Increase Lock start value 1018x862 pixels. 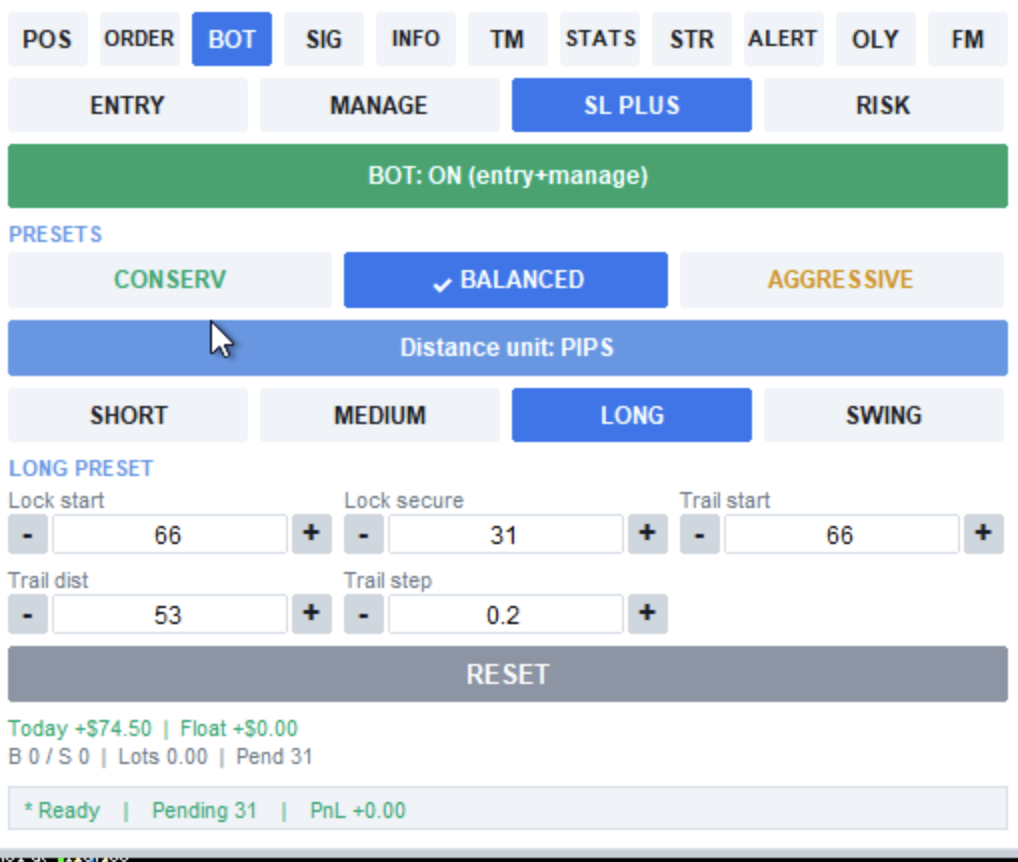click(x=312, y=534)
